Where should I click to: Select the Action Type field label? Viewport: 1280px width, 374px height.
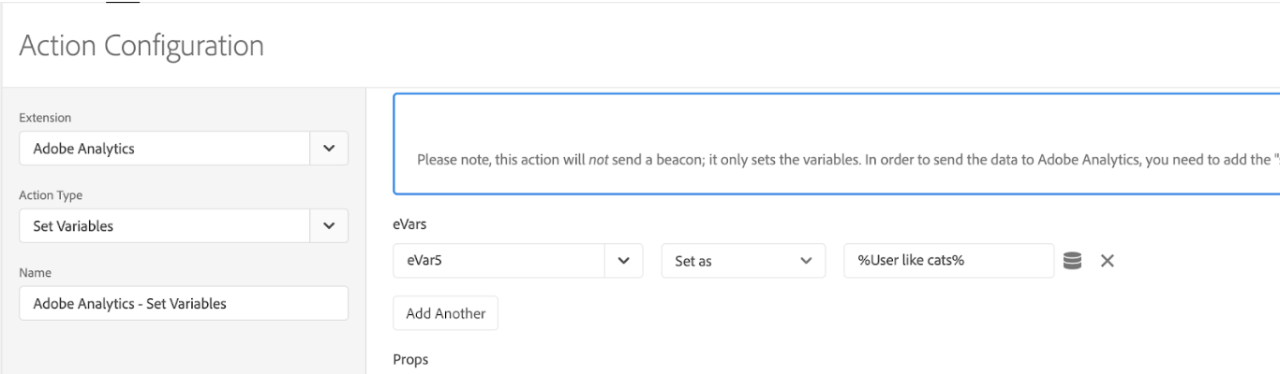coord(51,195)
